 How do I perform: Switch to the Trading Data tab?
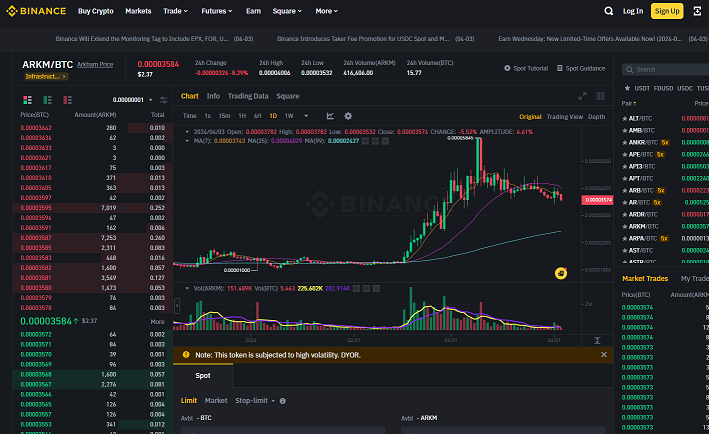248,96
